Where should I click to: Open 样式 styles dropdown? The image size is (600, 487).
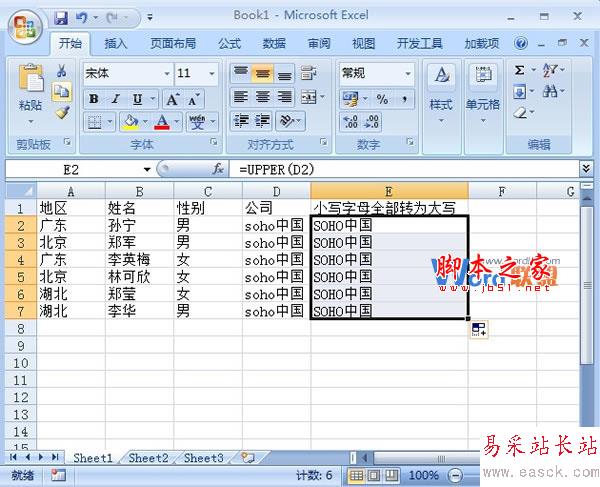coord(441,121)
